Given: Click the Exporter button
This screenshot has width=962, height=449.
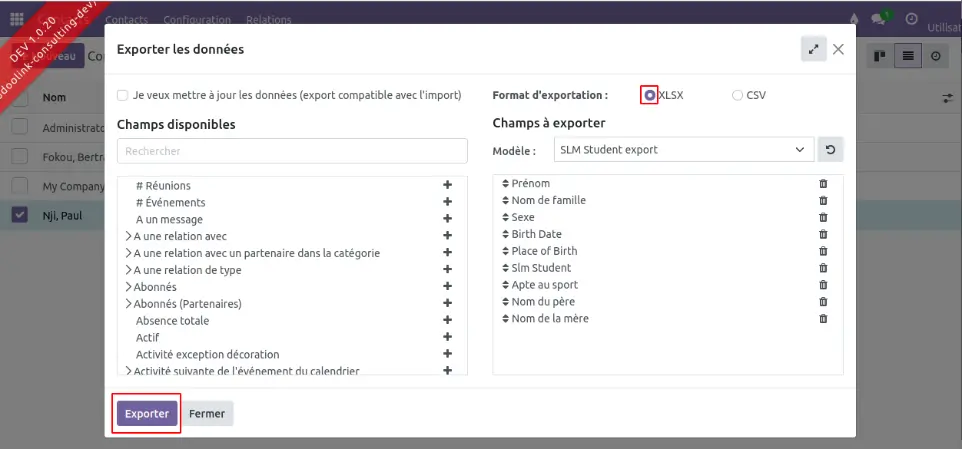Looking at the screenshot, I should pyautogui.click(x=147, y=414).
